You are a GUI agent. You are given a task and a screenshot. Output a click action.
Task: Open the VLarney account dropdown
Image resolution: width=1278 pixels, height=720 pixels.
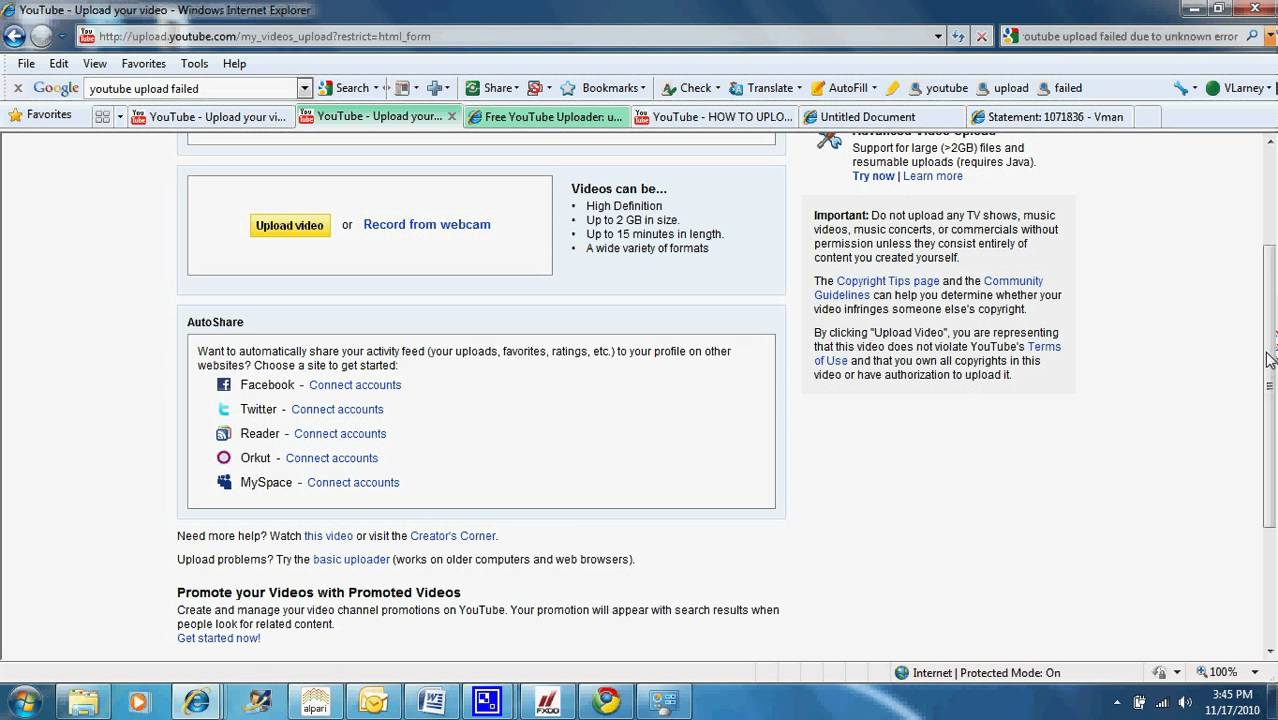point(1236,88)
